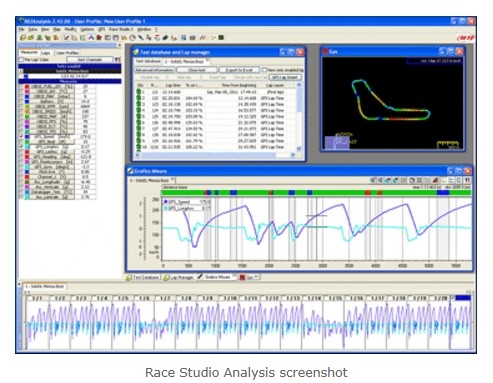Select lap 1/10 marker in bottom timeline
493x383 pixels.
(x=230, y=298)
